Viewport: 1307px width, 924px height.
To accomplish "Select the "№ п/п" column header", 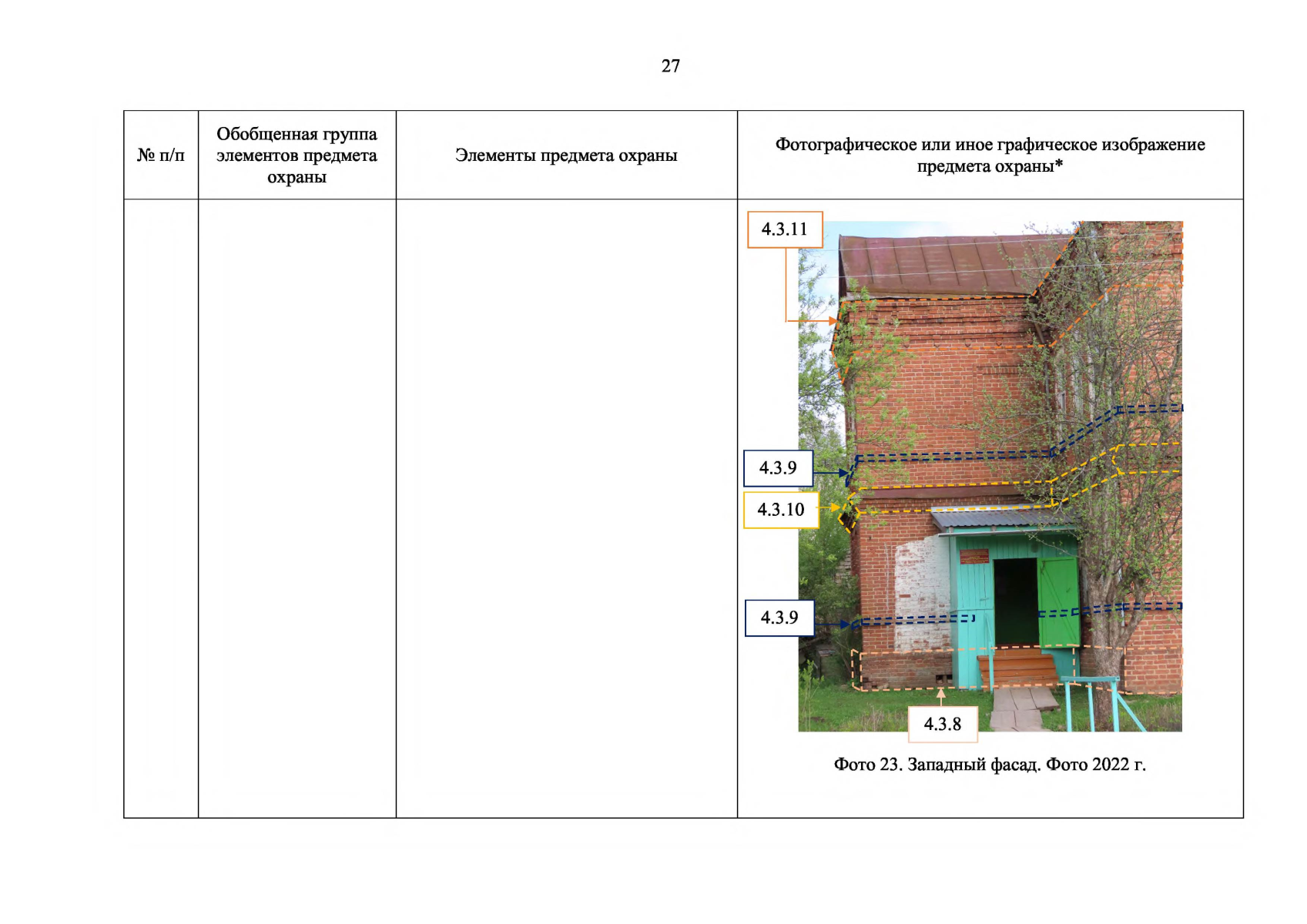I will [x=160, y=155].
